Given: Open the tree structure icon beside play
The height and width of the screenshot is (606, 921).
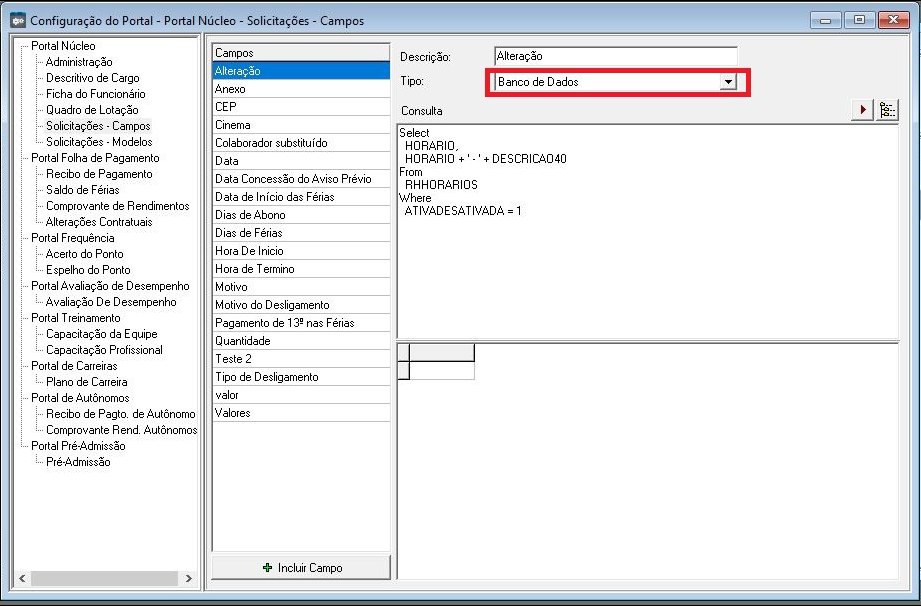Looking at the screenshot, I should pyautogui.click(x=887, y=110).
